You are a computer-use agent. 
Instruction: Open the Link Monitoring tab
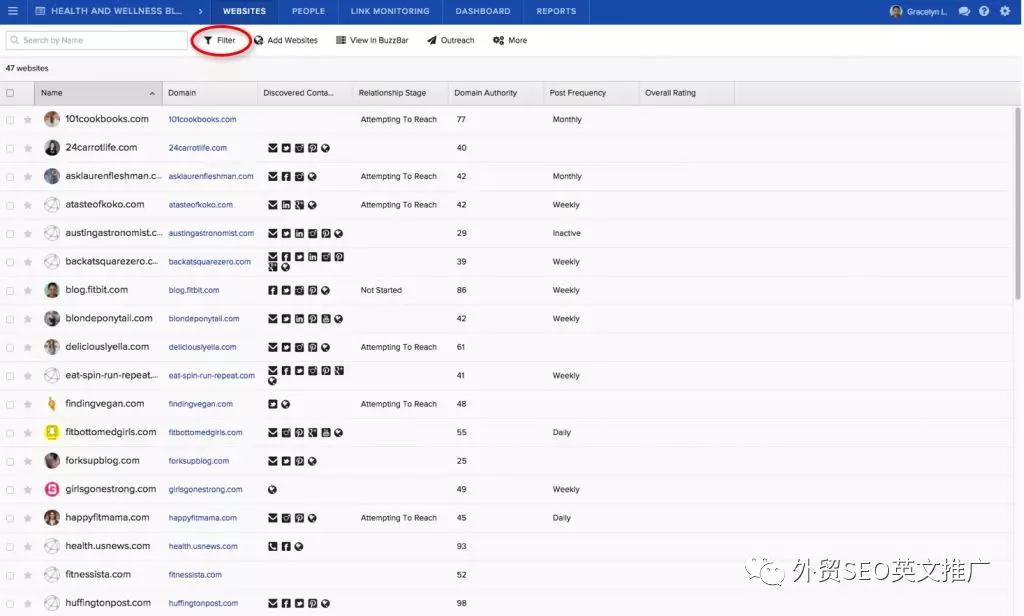pyautogui.click(x=390, y=11)
